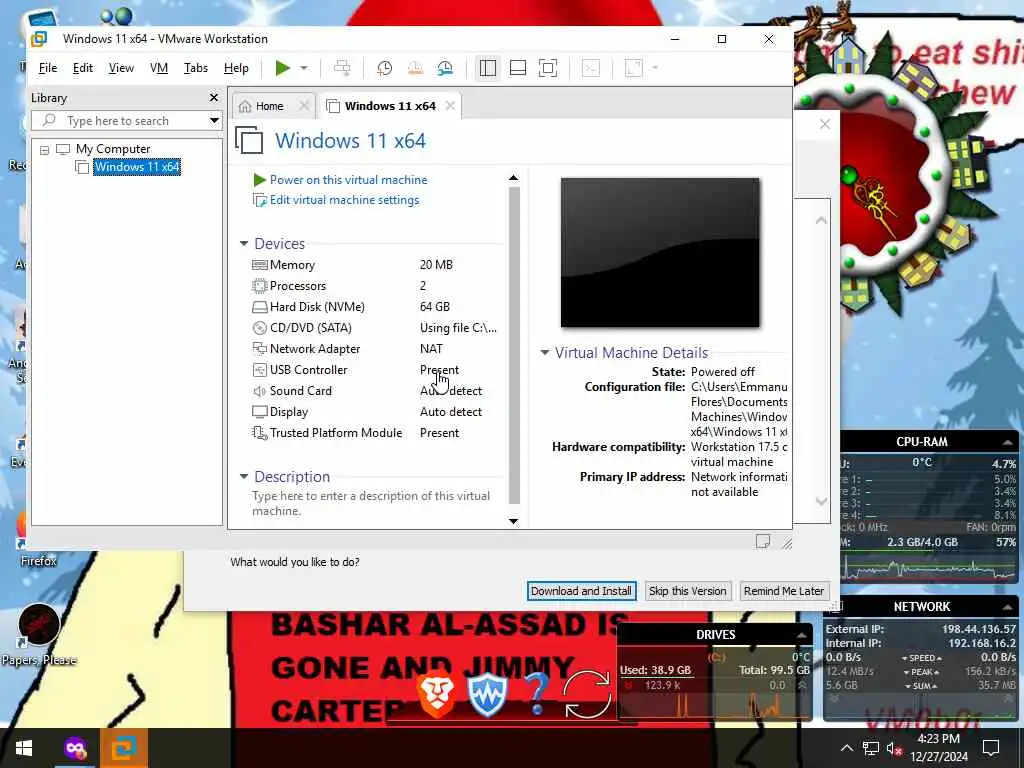Select the Memory device row

pyautogui.click(x=374, y=264)
